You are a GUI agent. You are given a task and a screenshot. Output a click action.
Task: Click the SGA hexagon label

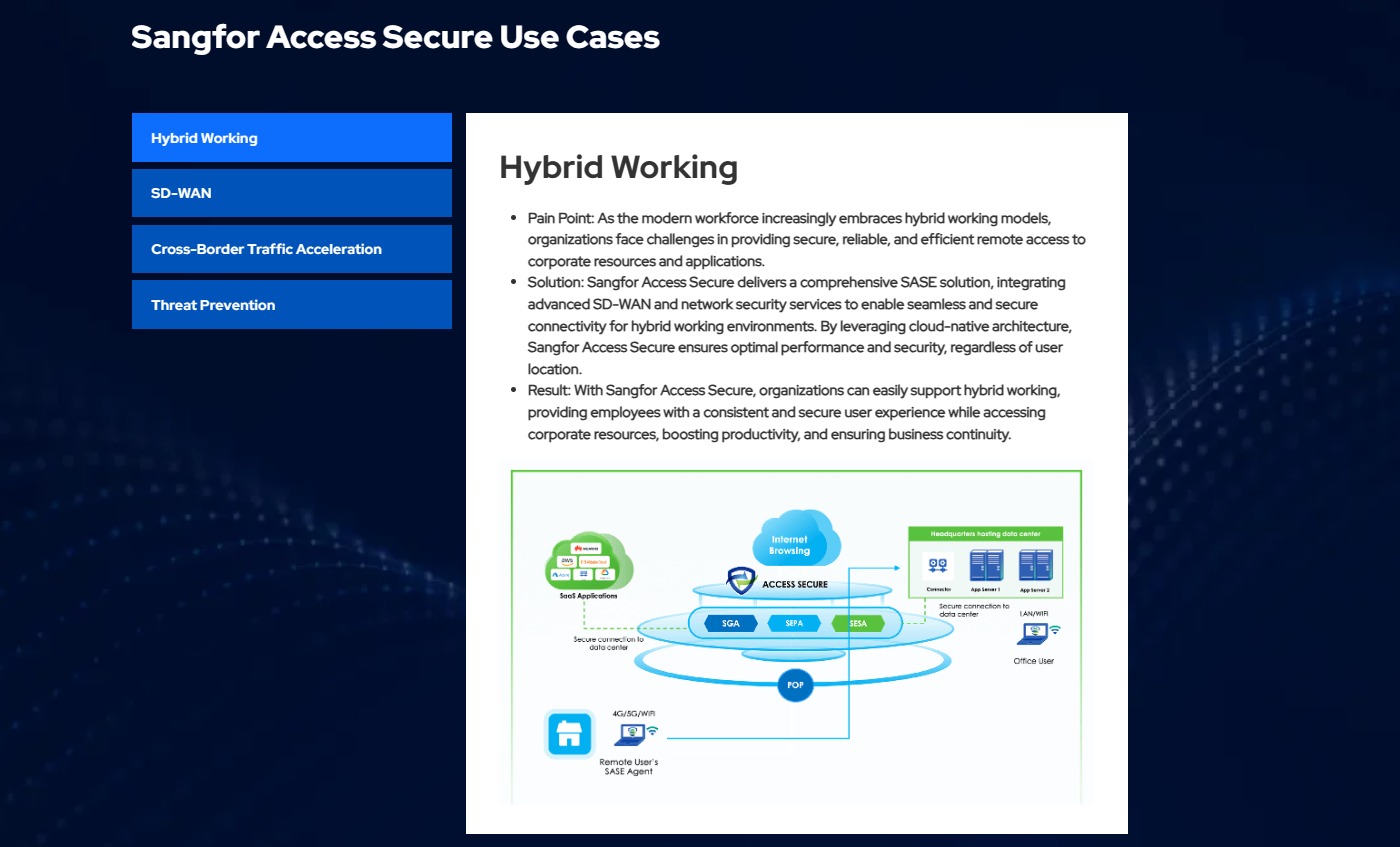(x=731, y=623)
